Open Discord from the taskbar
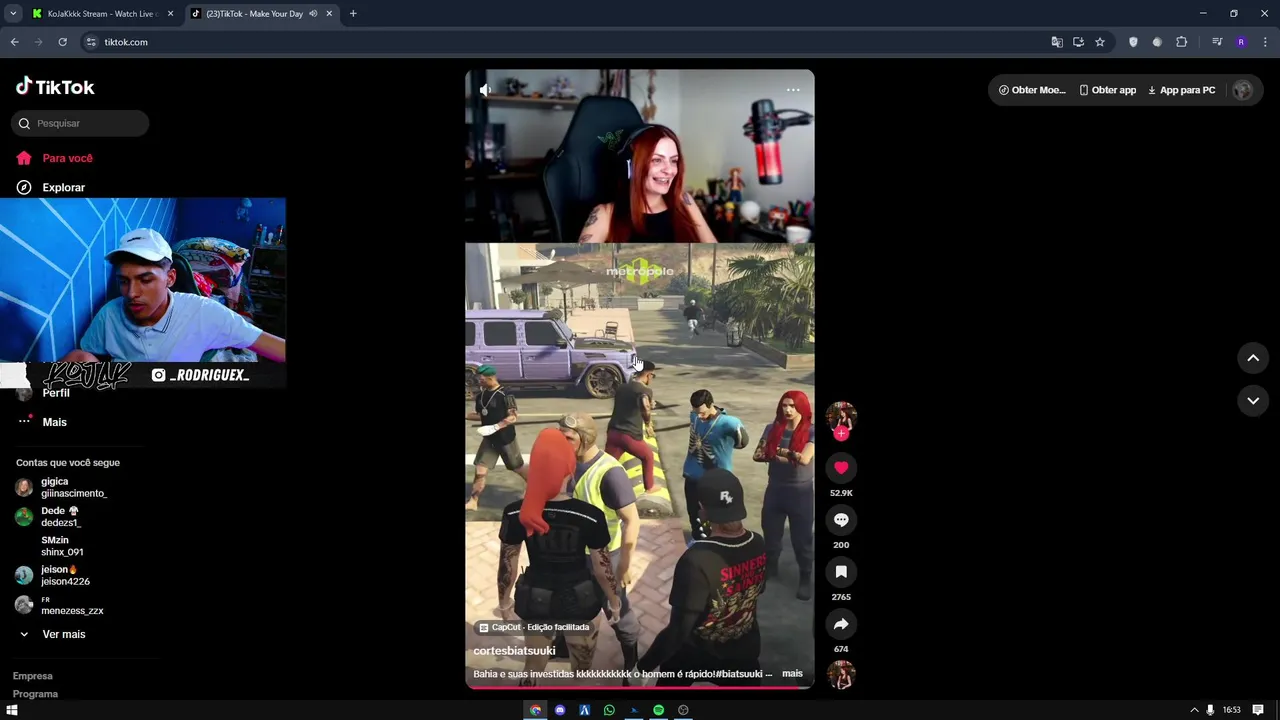Screen dimensions: 1280x720 point(560,710)
